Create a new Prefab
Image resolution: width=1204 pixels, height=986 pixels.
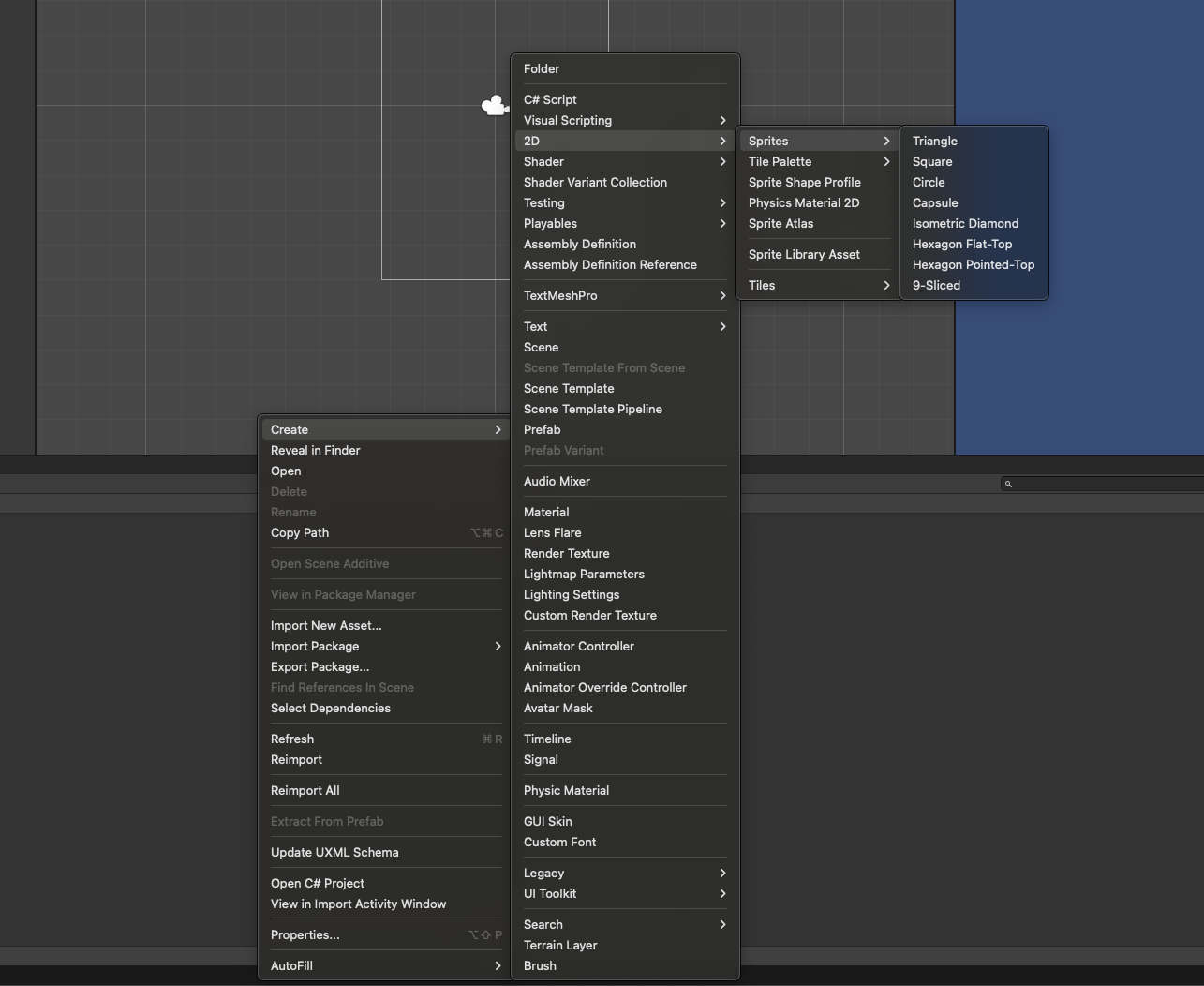coord(625,429)
